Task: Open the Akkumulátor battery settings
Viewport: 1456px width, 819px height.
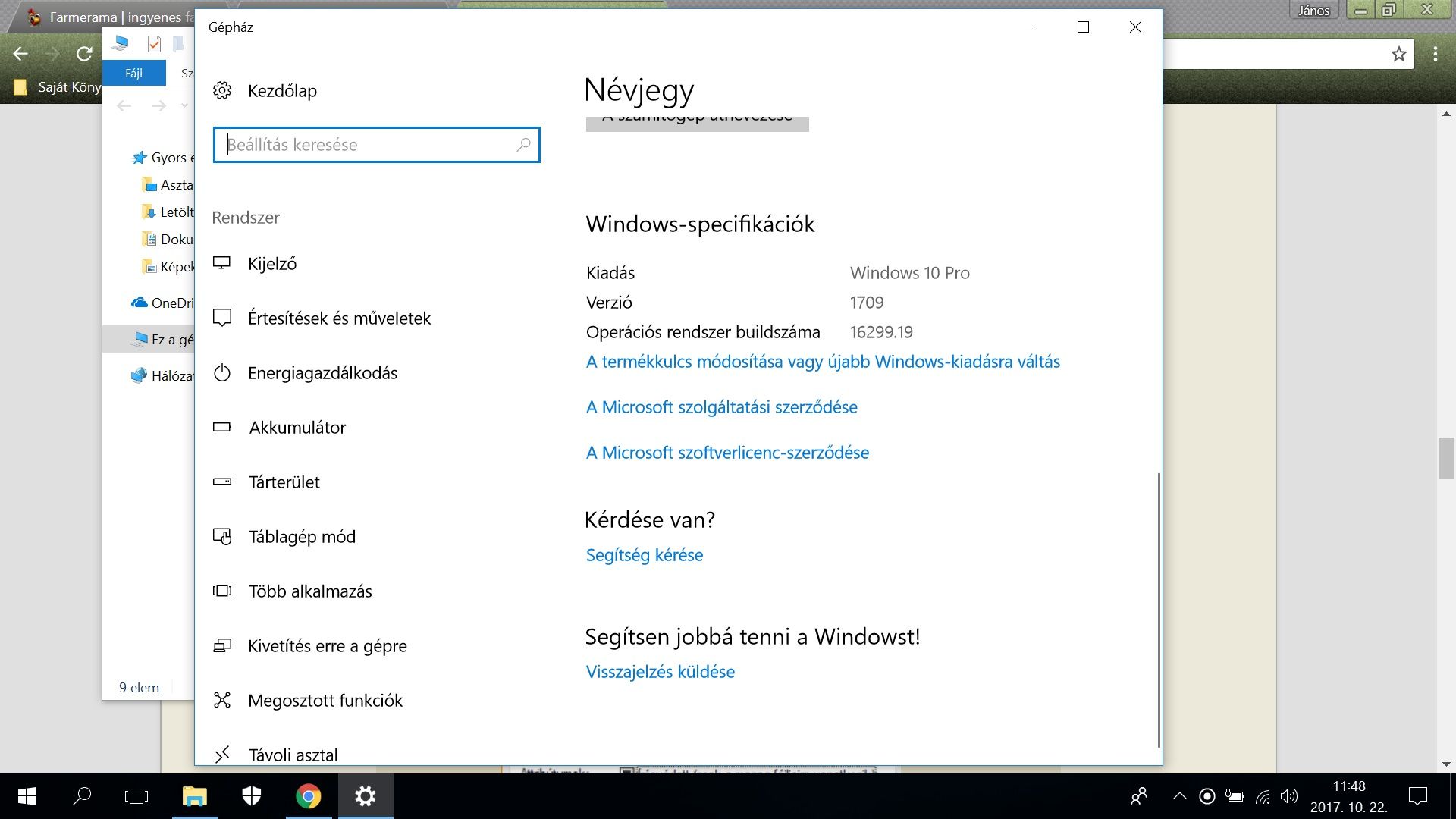Action: point(297,428)
